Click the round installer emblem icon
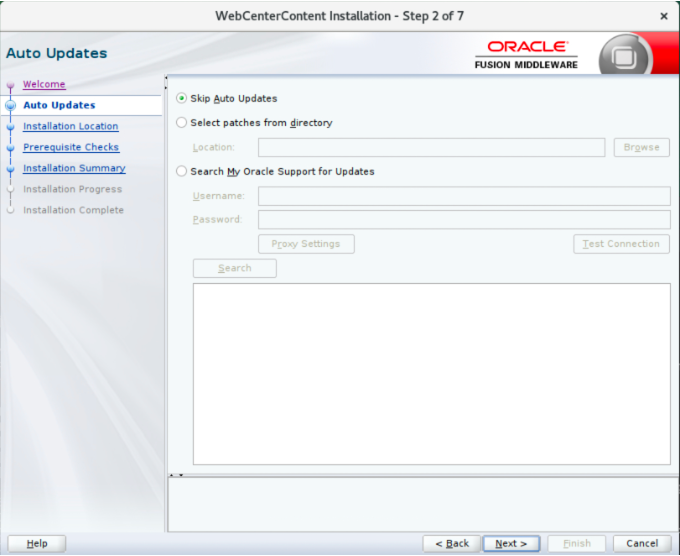 [x=624, y=57]
